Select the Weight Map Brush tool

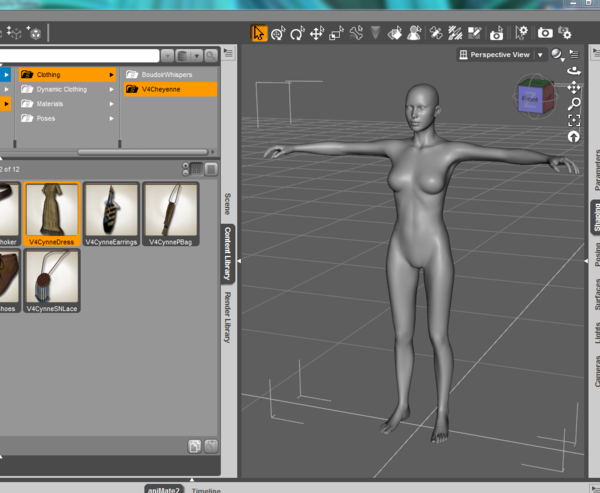(455, 33)
